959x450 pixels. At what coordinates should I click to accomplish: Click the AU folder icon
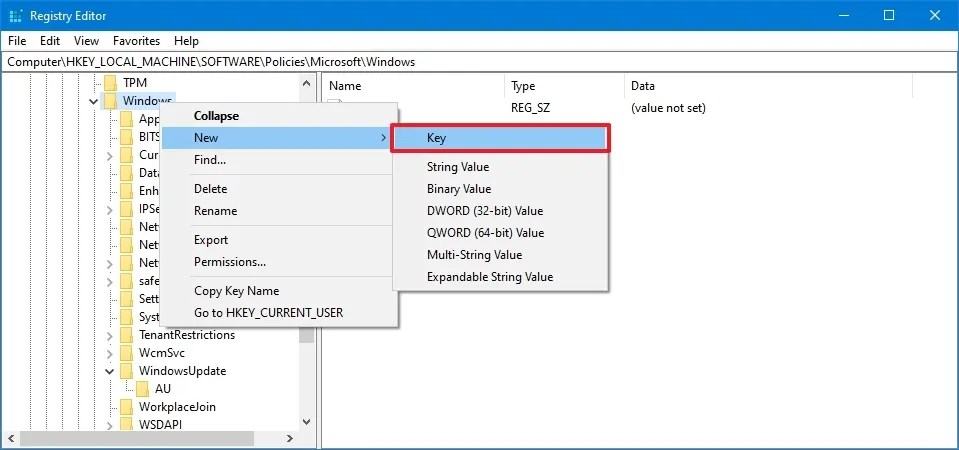click(143, 389)
